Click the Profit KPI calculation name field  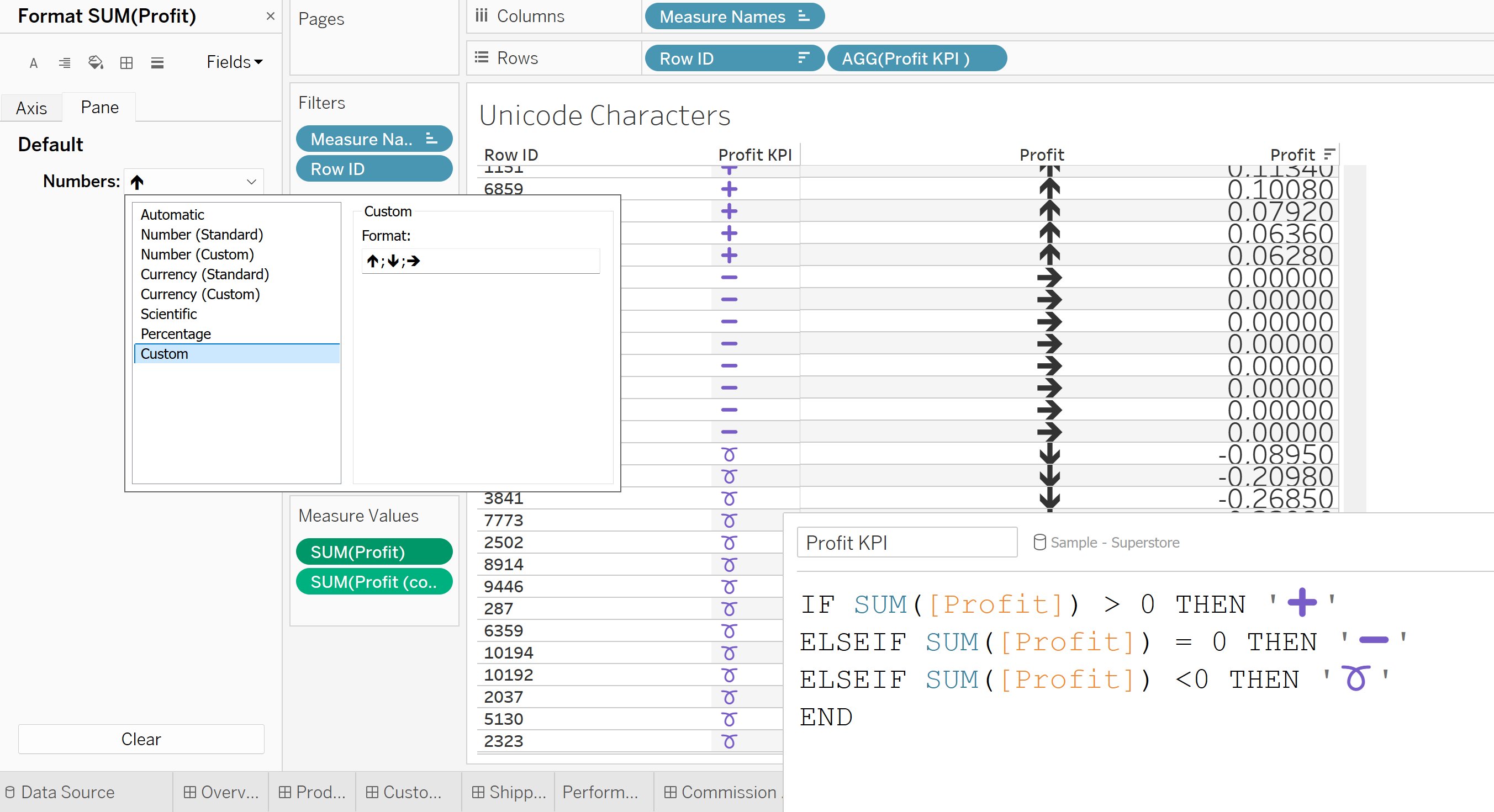906,543
